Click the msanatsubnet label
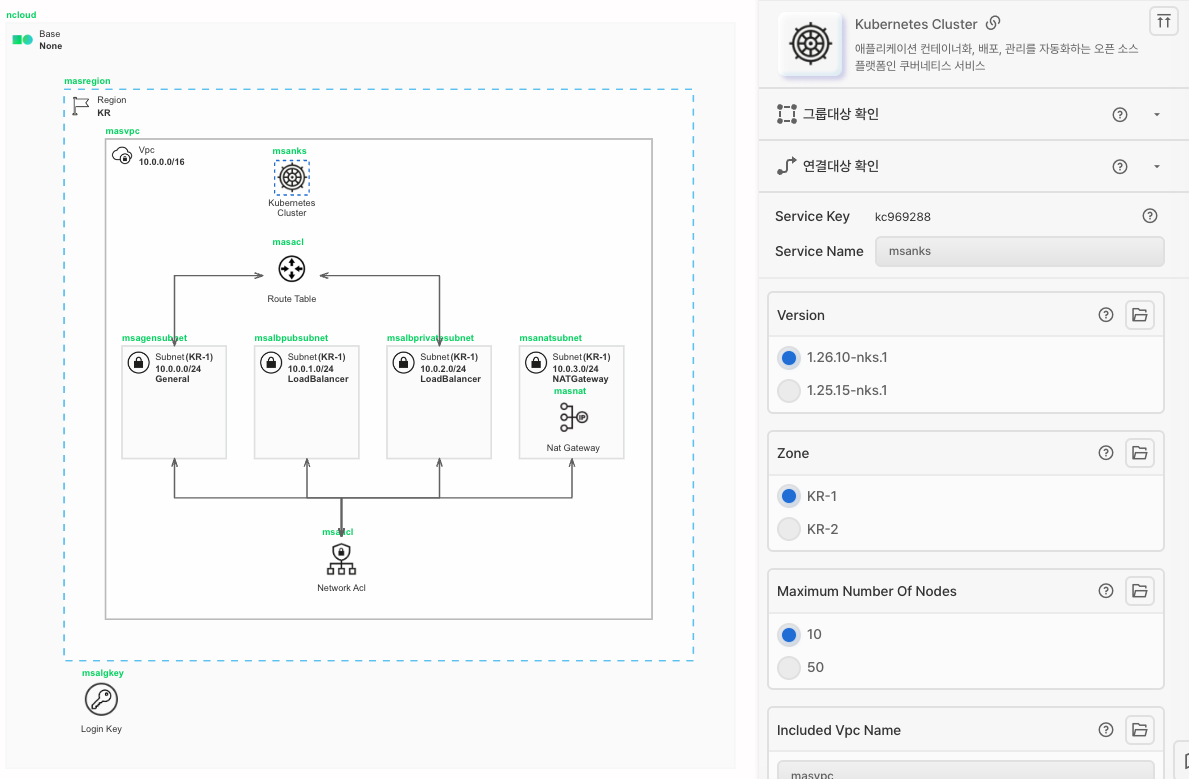The image size is (1189, 779). (x=551, y=338)
